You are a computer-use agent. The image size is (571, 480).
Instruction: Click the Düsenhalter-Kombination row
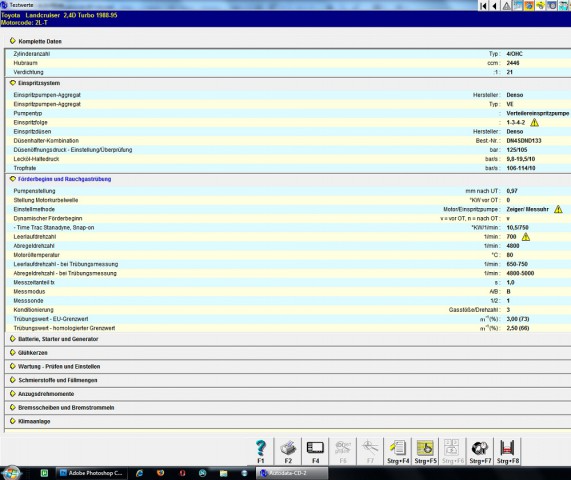(288, 141)
